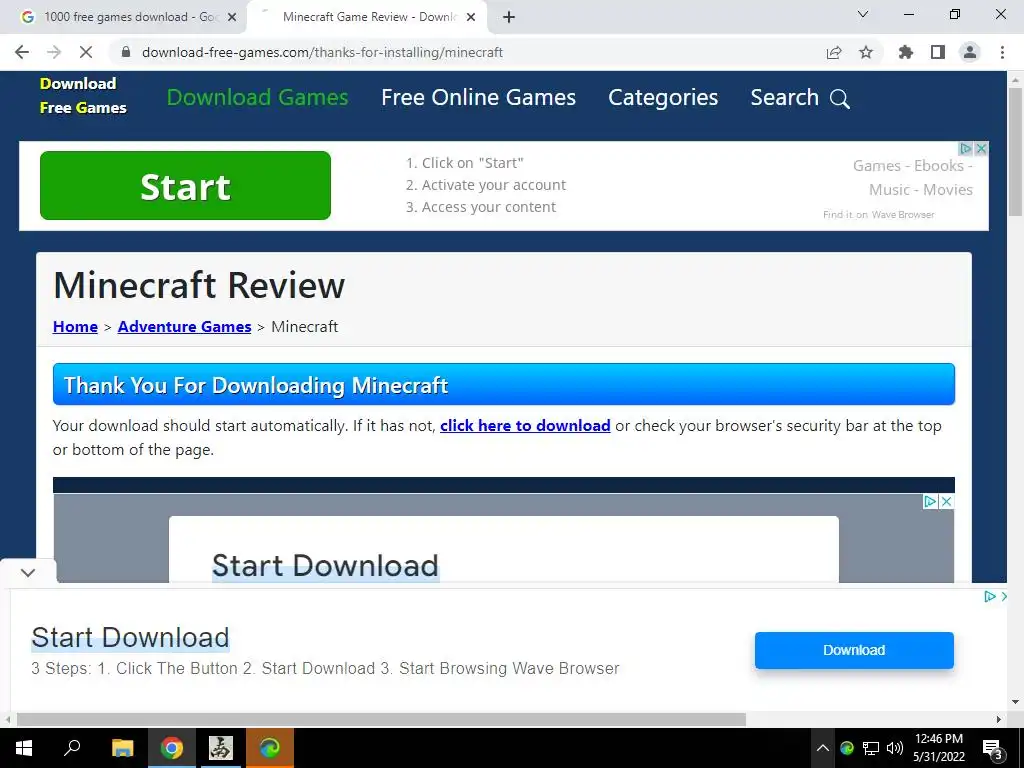Open Adventure Games breadcrumb link
The image size is (1024, 768).
(x=184, y=327)
